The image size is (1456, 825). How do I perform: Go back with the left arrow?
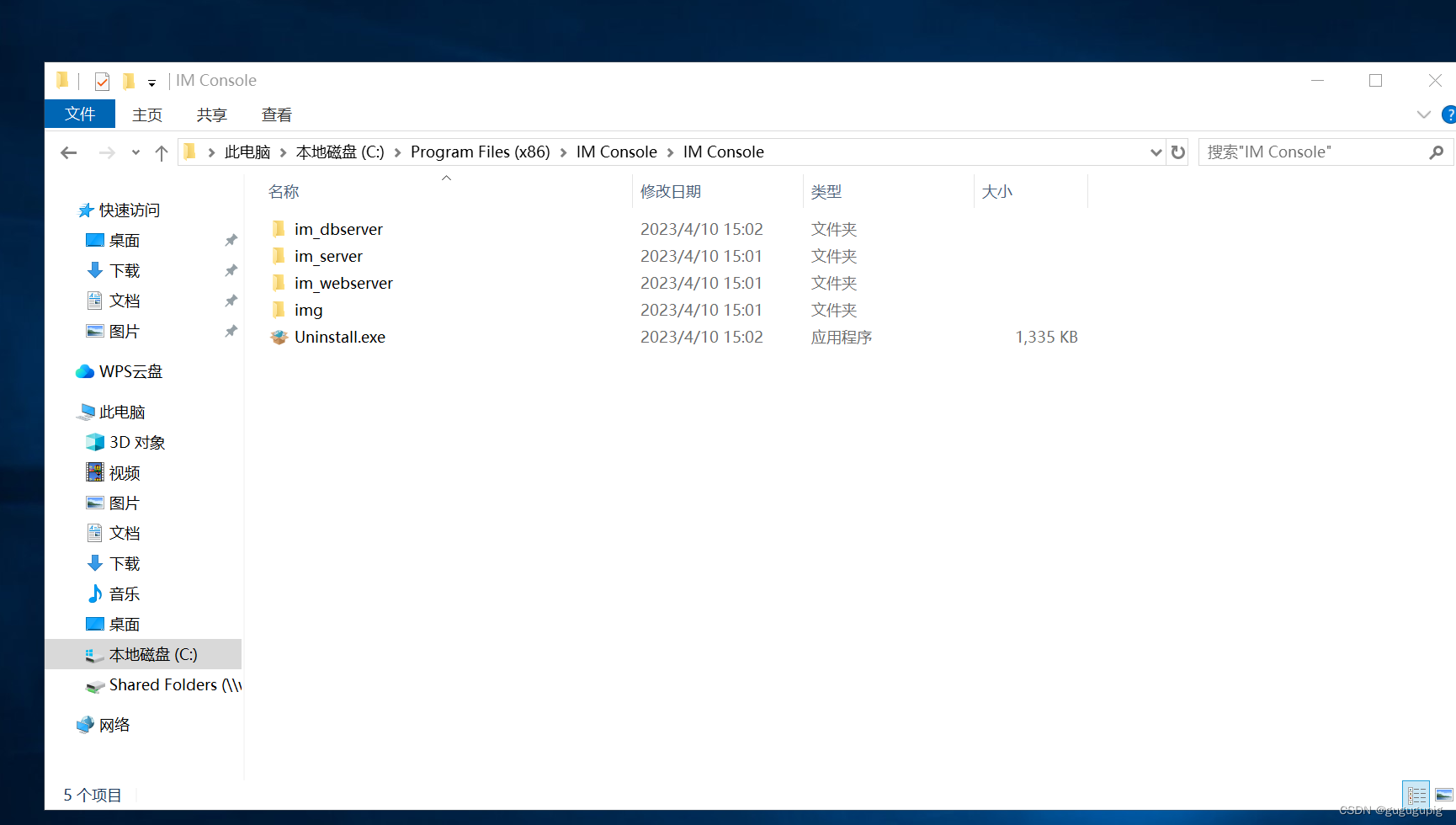[x=69, y=152]
